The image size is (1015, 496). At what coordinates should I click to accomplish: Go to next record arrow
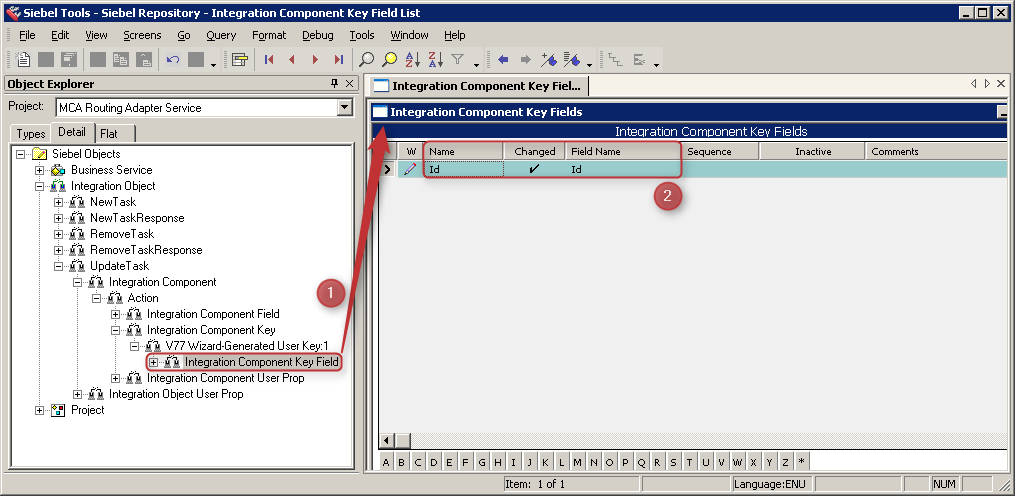315,60
